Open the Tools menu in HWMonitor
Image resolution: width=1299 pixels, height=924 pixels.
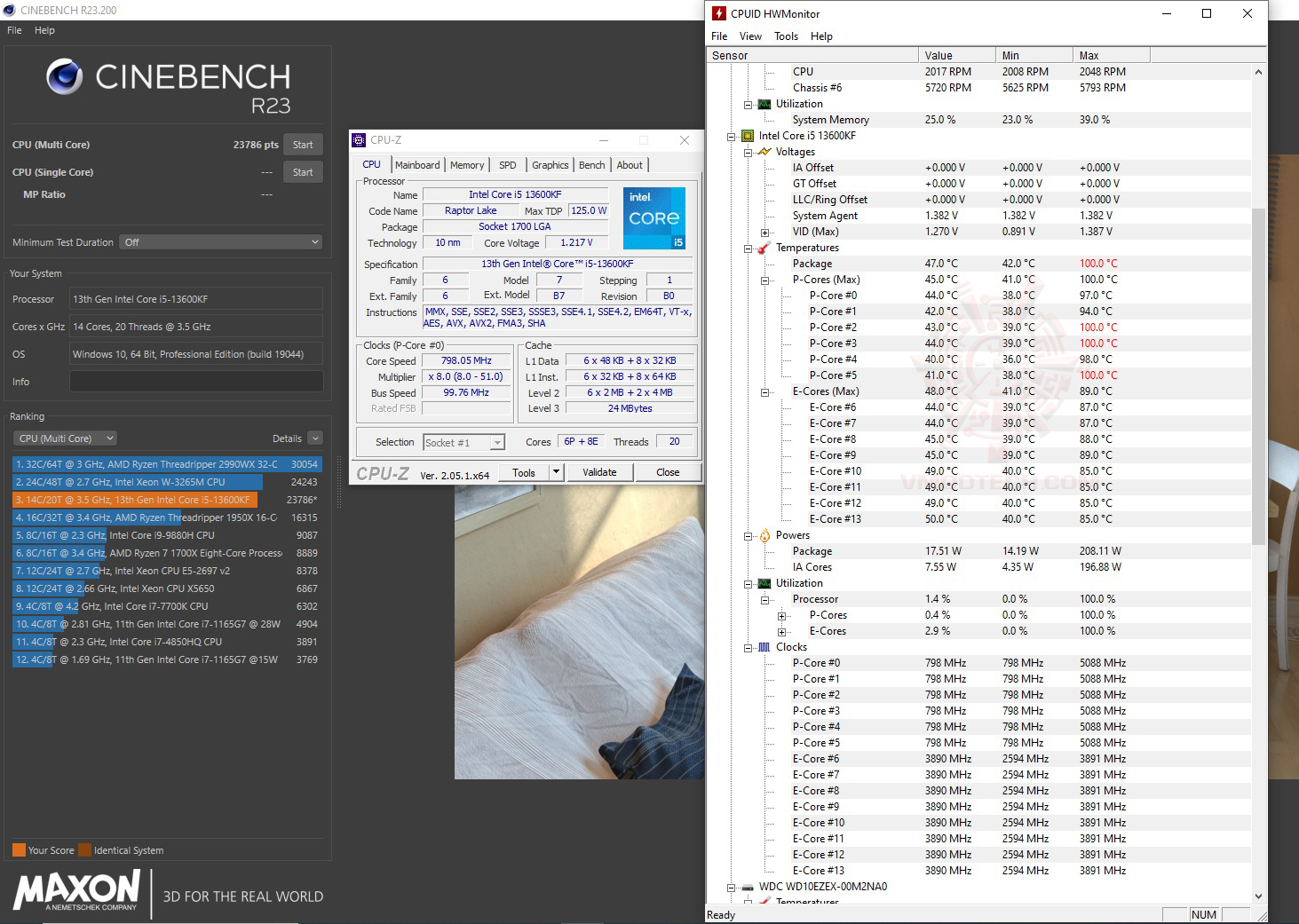(x=786, y=36)
